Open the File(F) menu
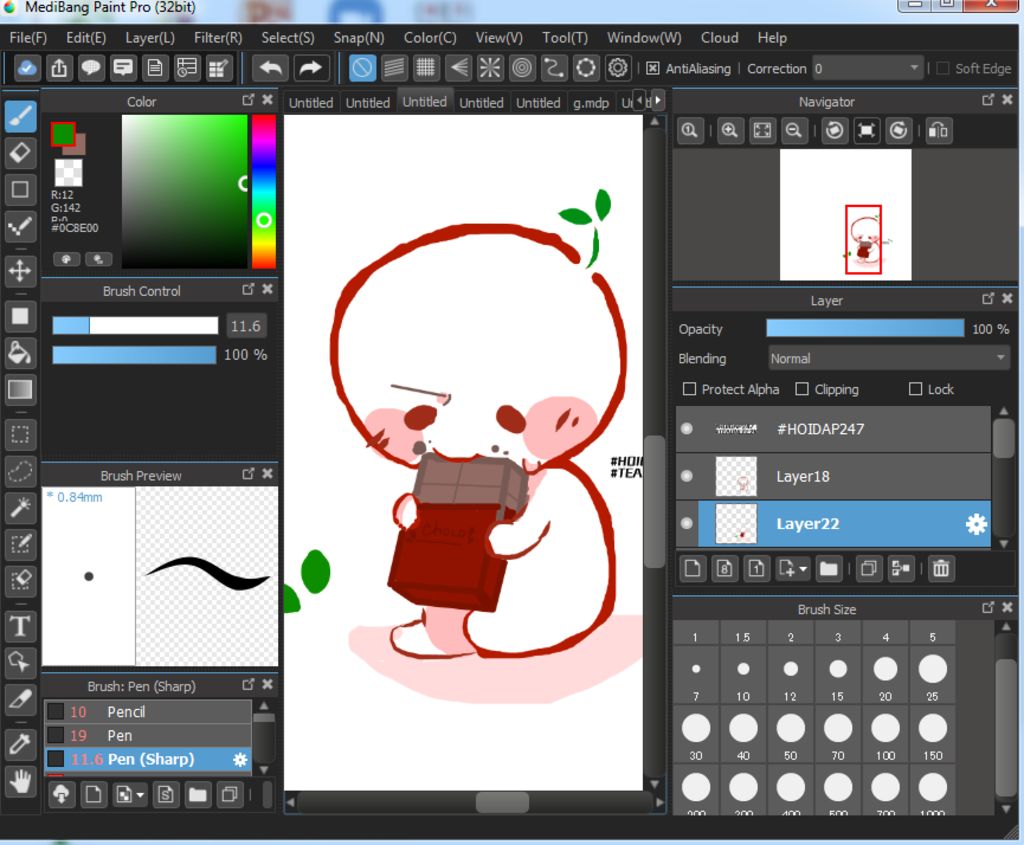1024x845 pixels. pyautogui.click(x=28, y=38)
